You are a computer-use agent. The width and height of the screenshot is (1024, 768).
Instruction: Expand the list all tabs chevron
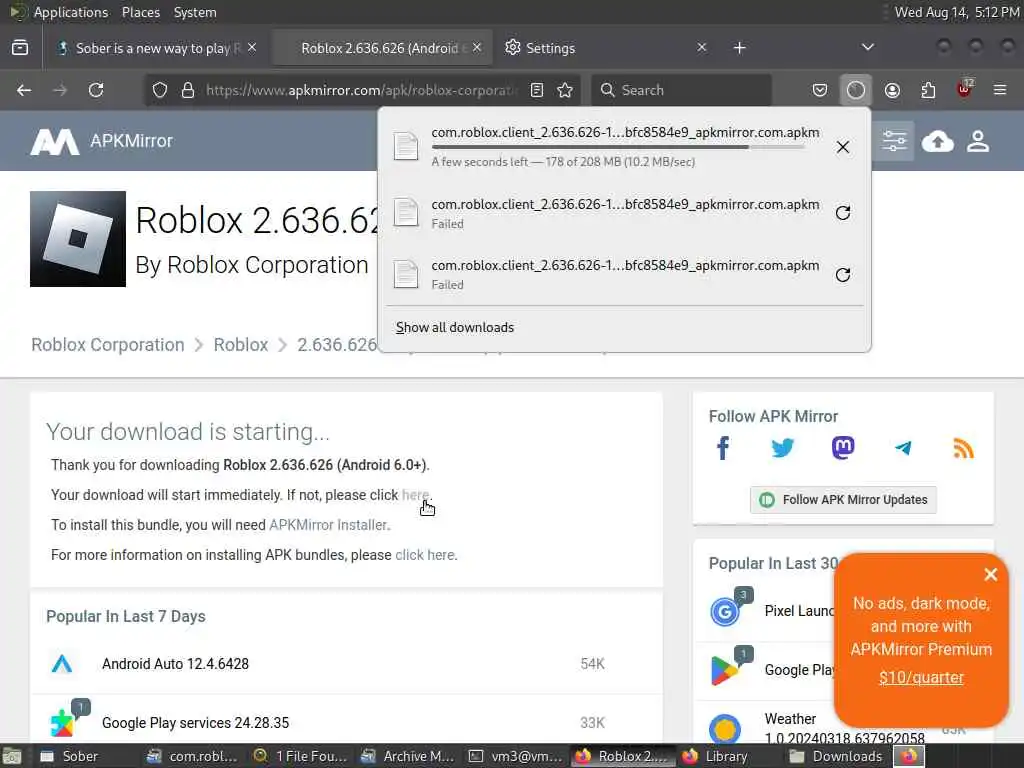[x=867, y=47]
